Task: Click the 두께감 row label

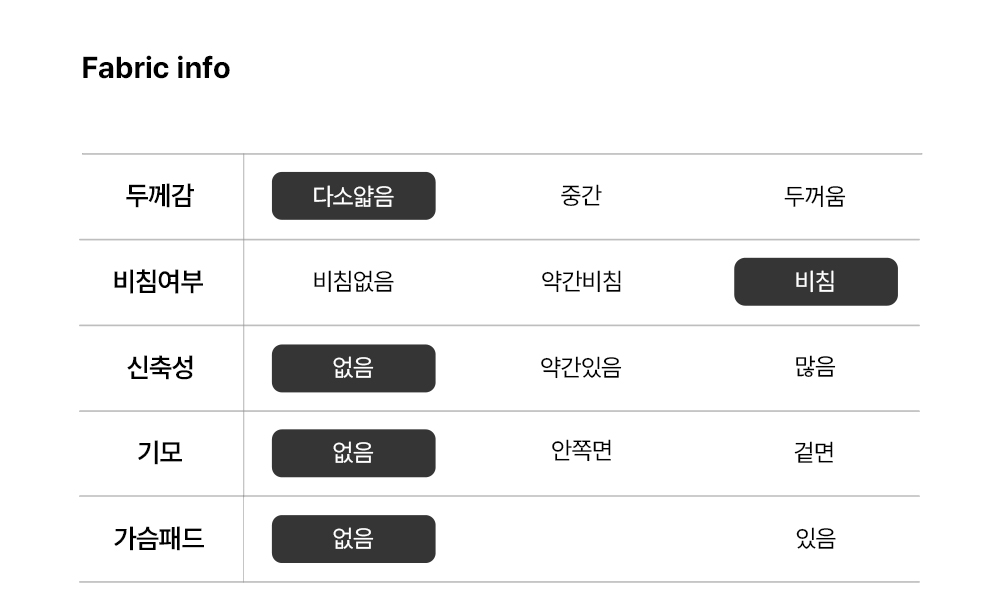Action: pos(159,195)
